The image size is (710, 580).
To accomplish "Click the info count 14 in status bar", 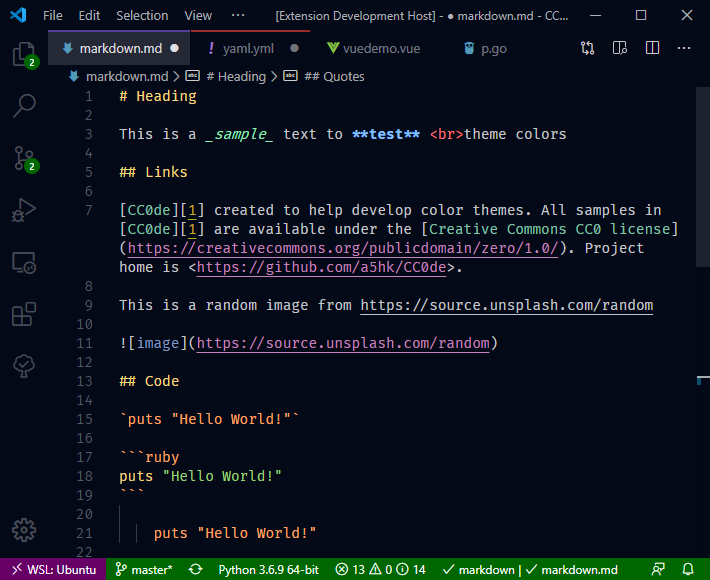I will coord(412,570).
